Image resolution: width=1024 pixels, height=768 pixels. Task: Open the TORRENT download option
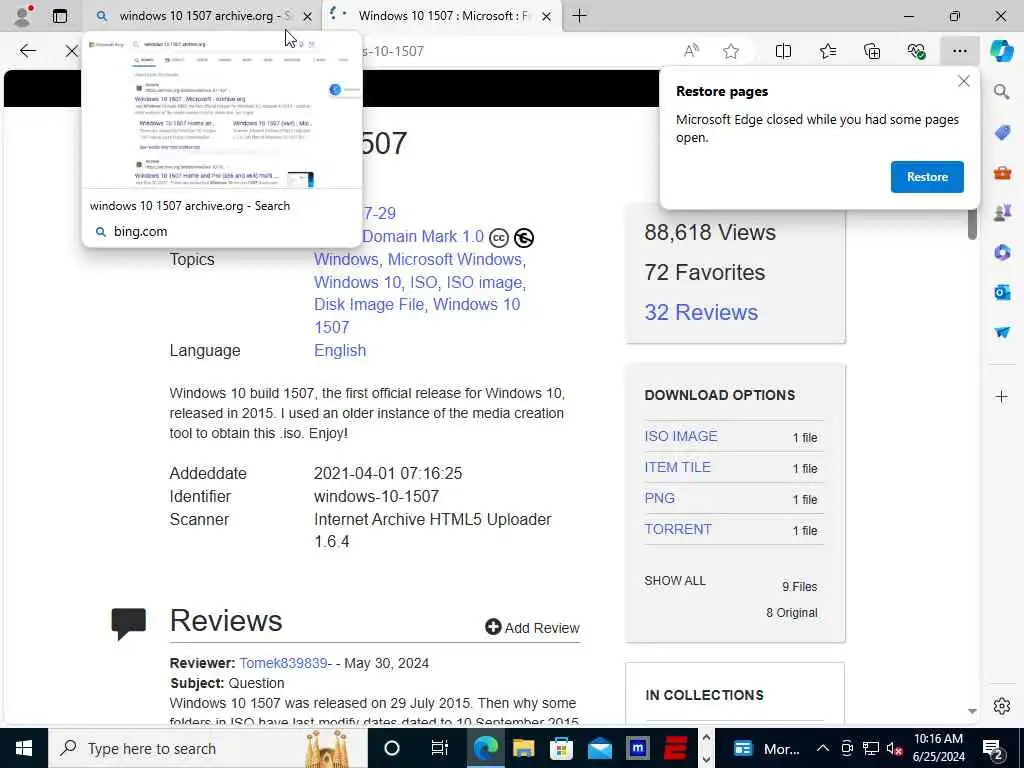click(x=678, y=529)
